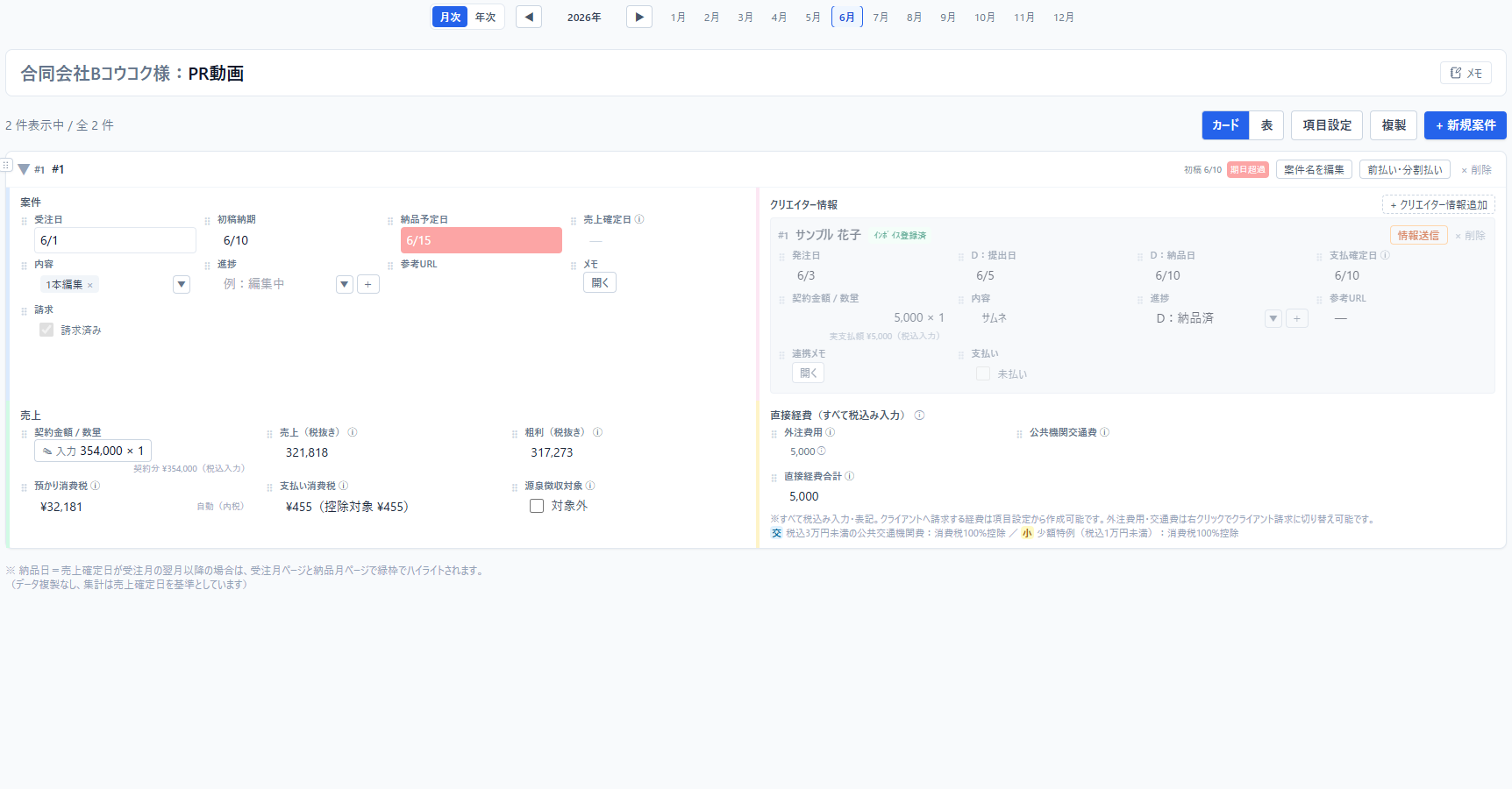Go to next year with right arrow

point(639,17)
